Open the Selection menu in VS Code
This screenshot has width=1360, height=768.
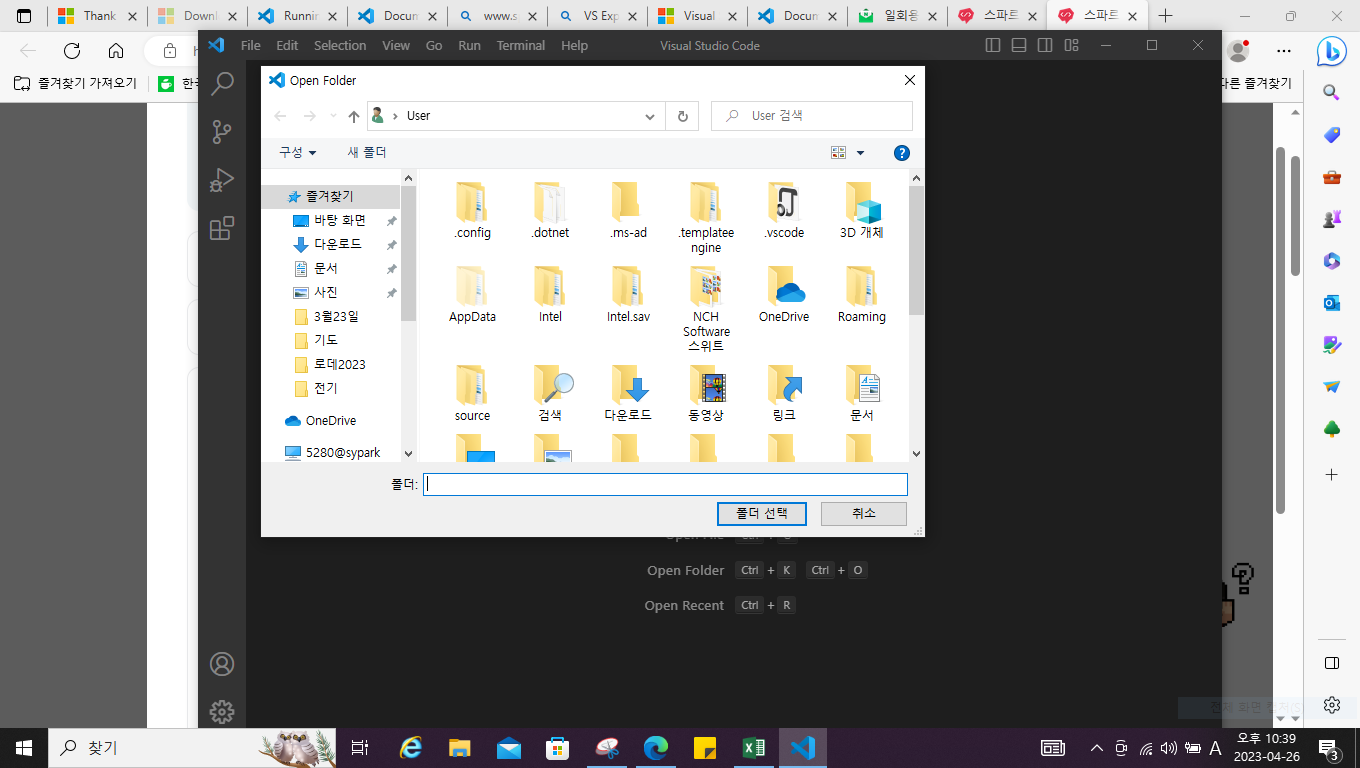(x=340, y=45)
